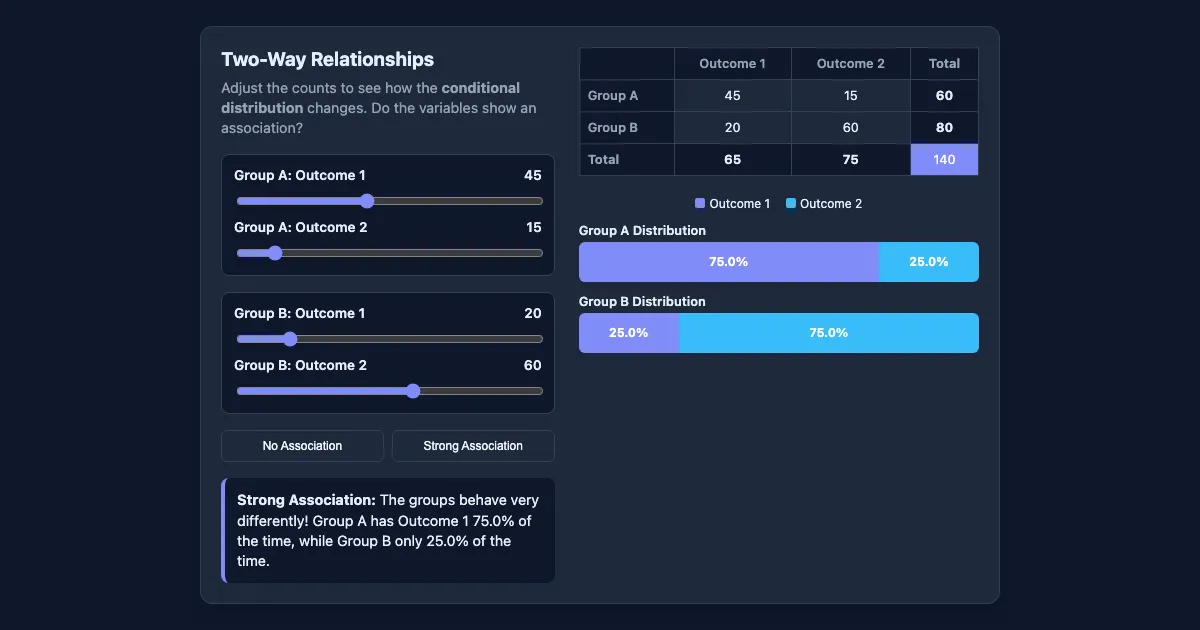
Task: Click the 75.0% segment in Group A Distribution
Action: (729, 262)
